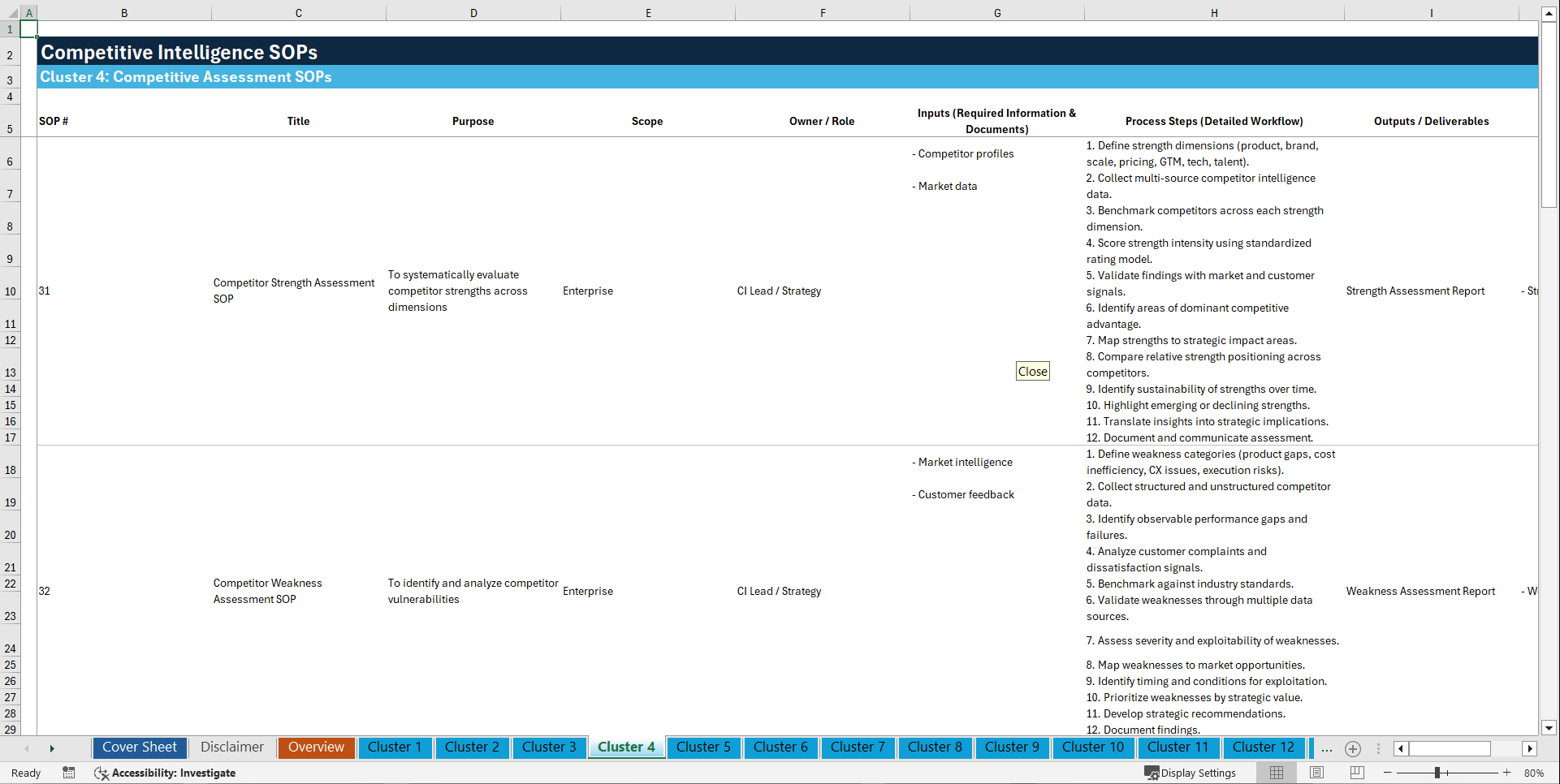This screenshot has width=1560, height=784.
Task: Open the Cluster 7 tab
Action: click(x=858, y=747)
